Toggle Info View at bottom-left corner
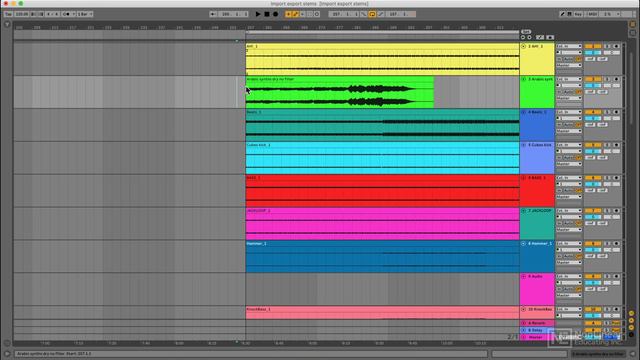This screenshot has height=360, width=640. pyautogui.click(x=7, y=354)
